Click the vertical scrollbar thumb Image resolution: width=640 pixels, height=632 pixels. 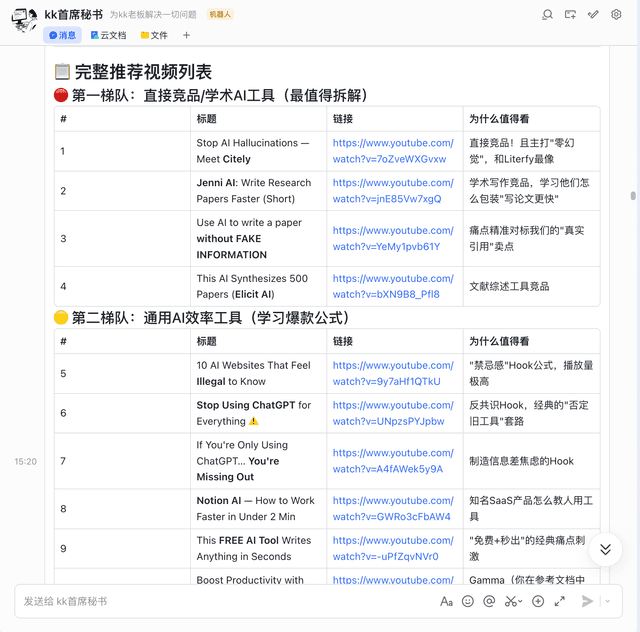coord(633,196)
